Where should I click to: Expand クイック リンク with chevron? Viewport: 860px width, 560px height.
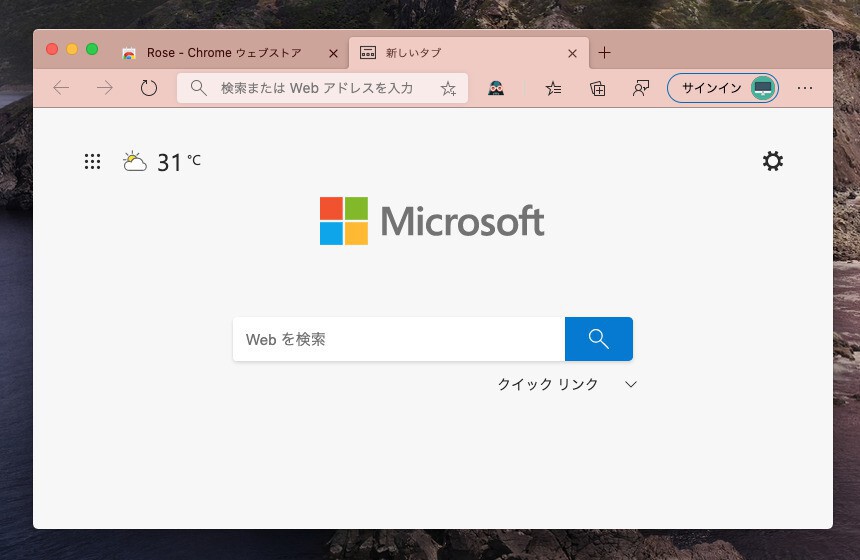coord(631,384)
